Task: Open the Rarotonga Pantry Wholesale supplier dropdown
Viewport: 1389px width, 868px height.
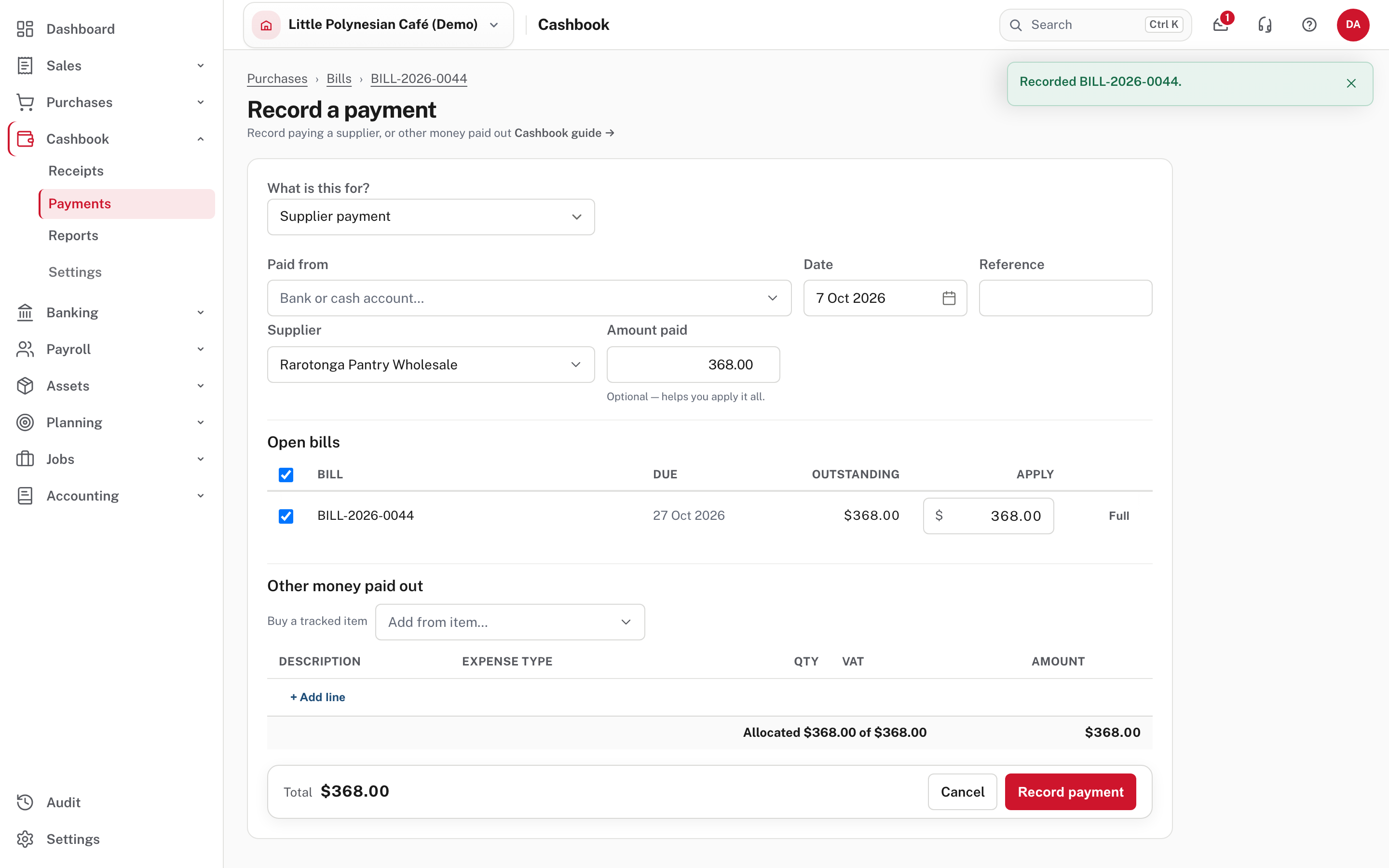Action: tap(431, 365)
